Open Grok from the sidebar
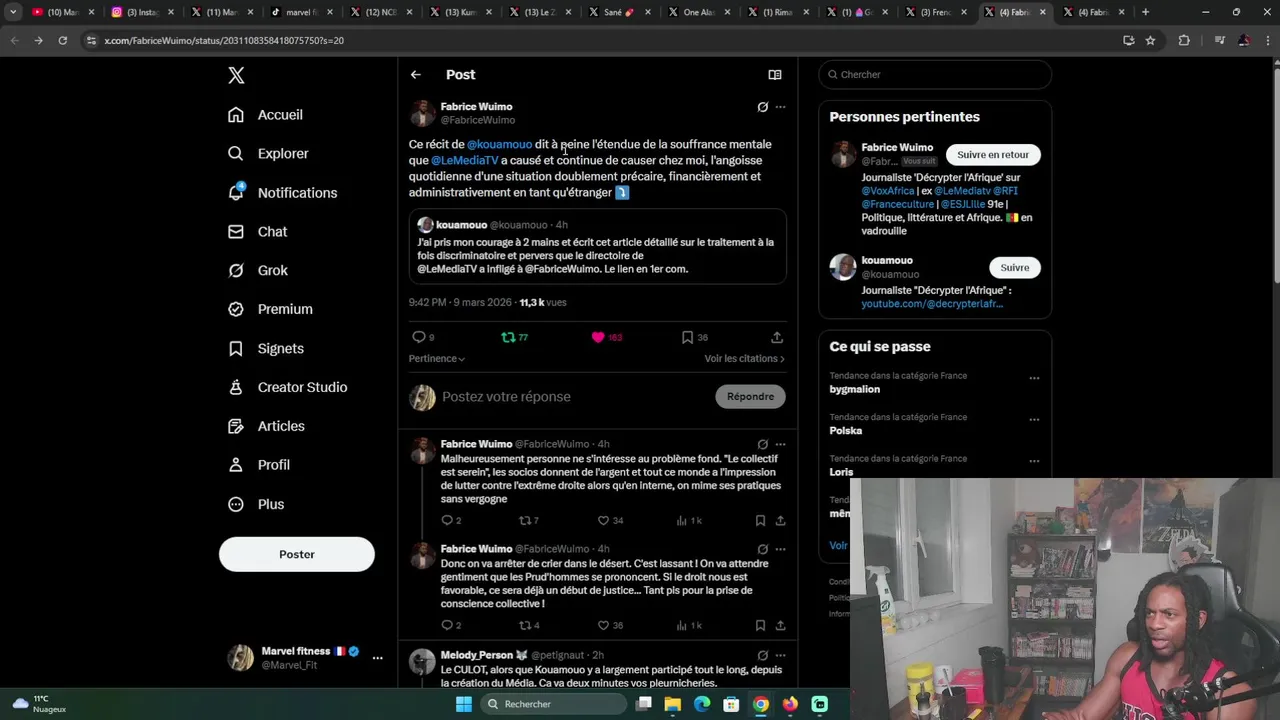The width and height of the screenshot is (1280, 720). 258,271
